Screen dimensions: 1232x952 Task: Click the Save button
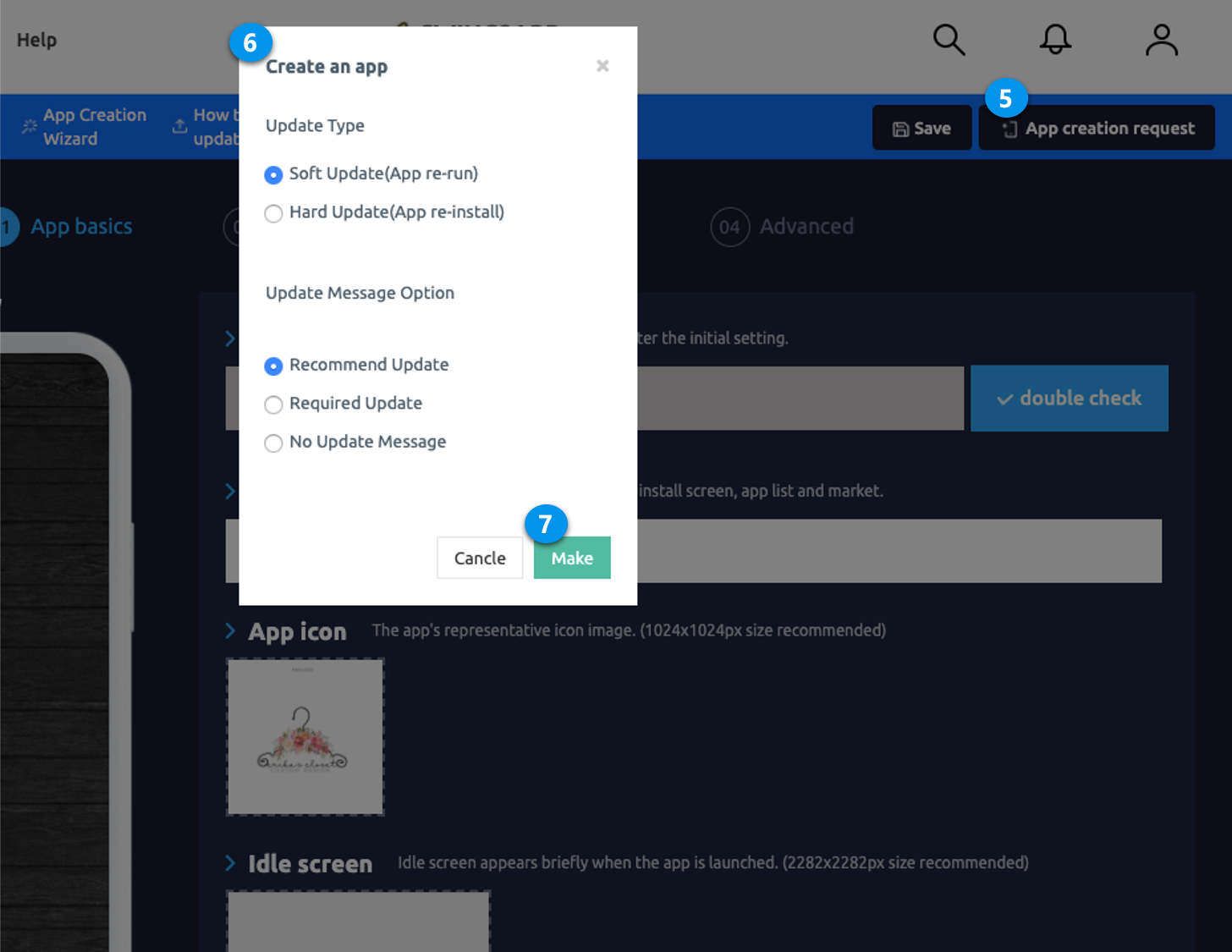point(921,129)
